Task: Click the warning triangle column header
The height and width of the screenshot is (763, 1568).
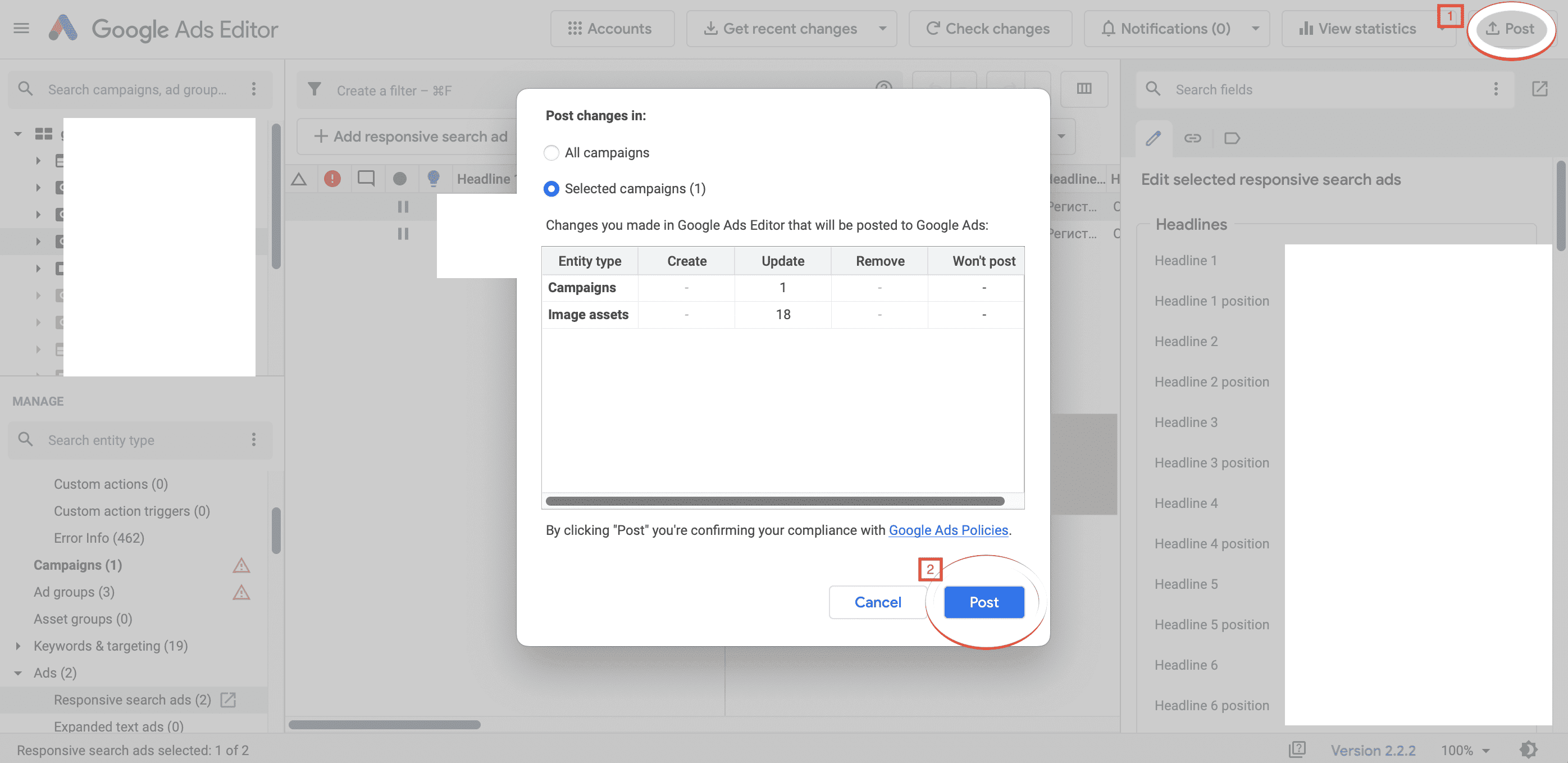Action: pyautogui.click(x=299, y=179)
